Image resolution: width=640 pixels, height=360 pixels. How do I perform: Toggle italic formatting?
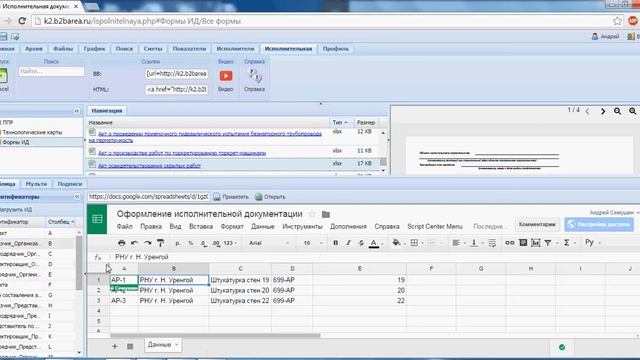(x=348, y=243)
